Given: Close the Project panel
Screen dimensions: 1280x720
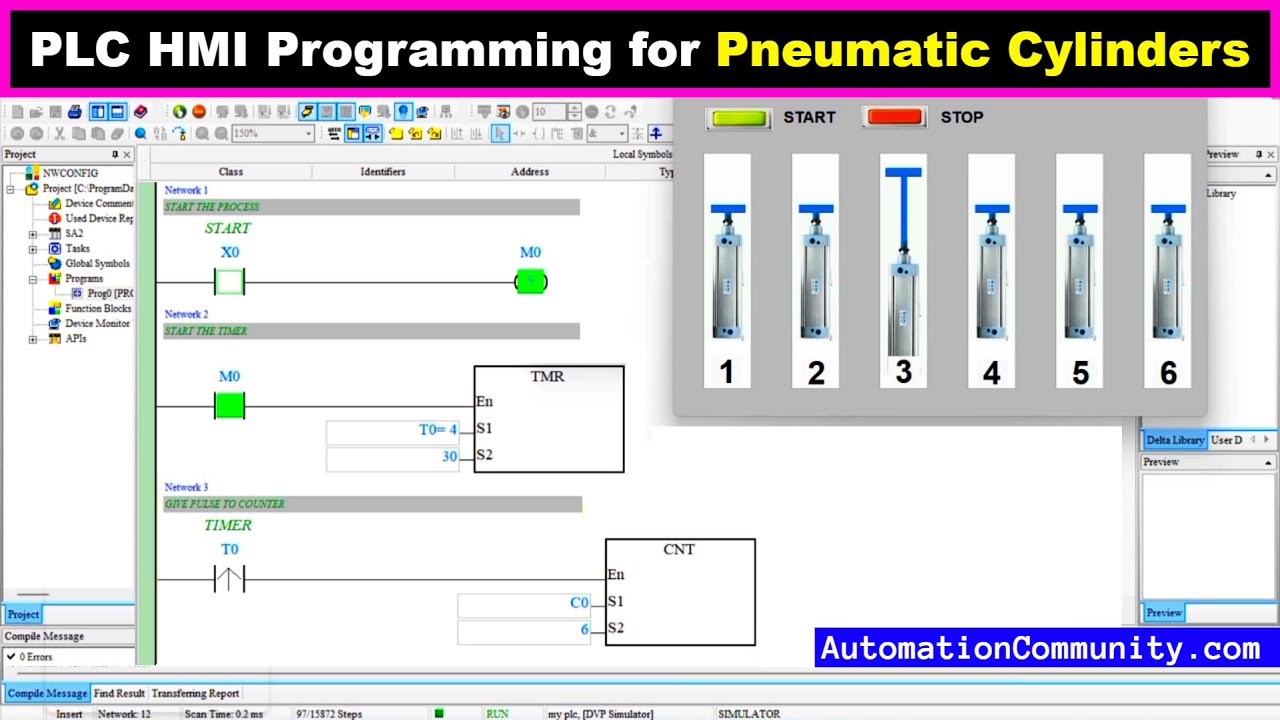Looking at the screenshot, I should pos(127,154).
